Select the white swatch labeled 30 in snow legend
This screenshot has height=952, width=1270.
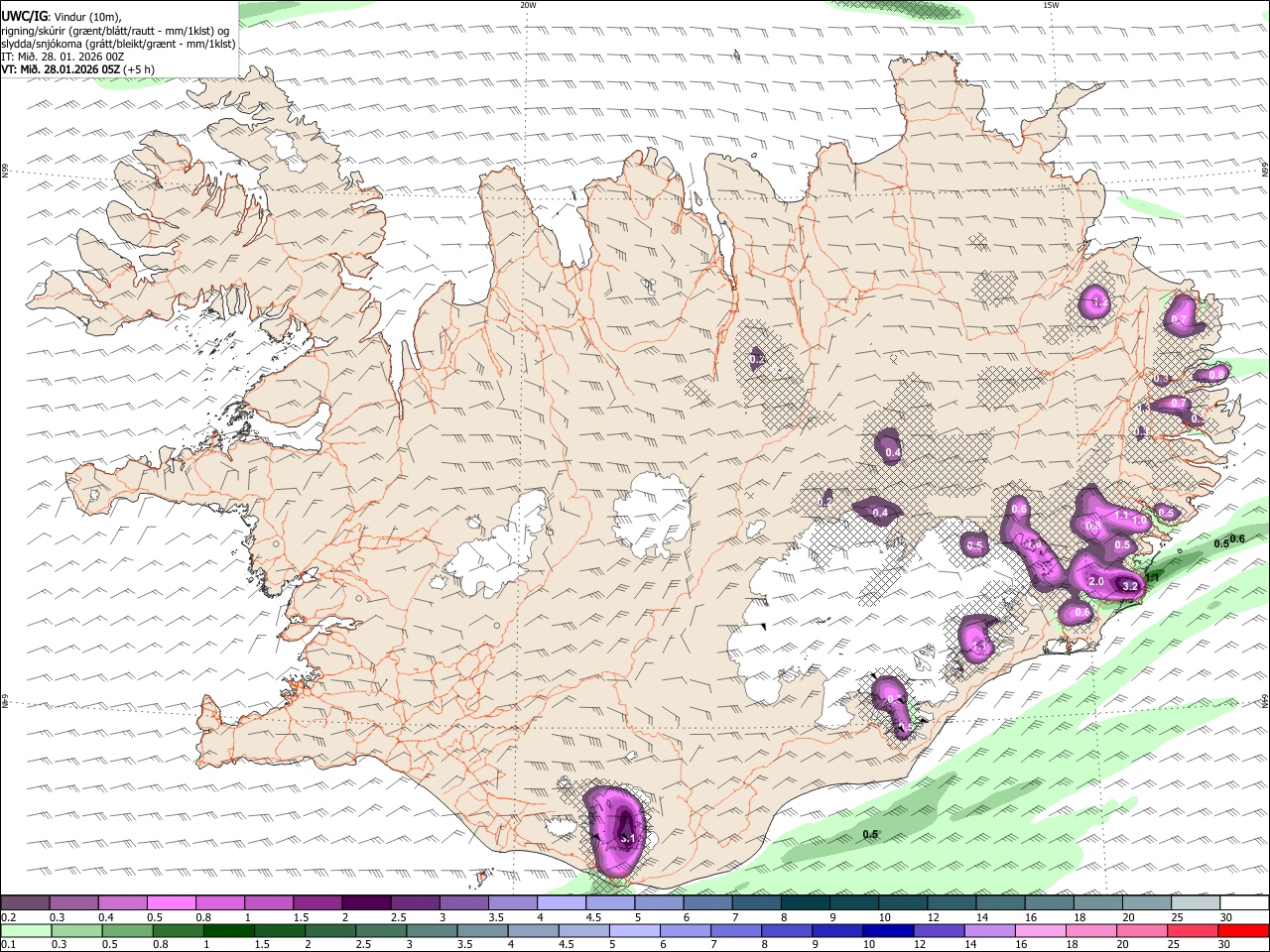[x=1244, y=903]
